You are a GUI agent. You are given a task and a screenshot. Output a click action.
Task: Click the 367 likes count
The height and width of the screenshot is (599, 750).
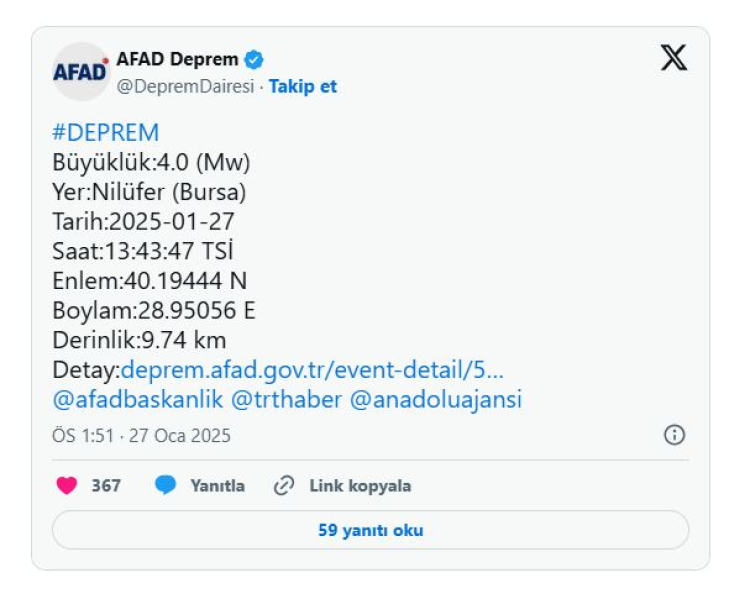pos(106,486)
